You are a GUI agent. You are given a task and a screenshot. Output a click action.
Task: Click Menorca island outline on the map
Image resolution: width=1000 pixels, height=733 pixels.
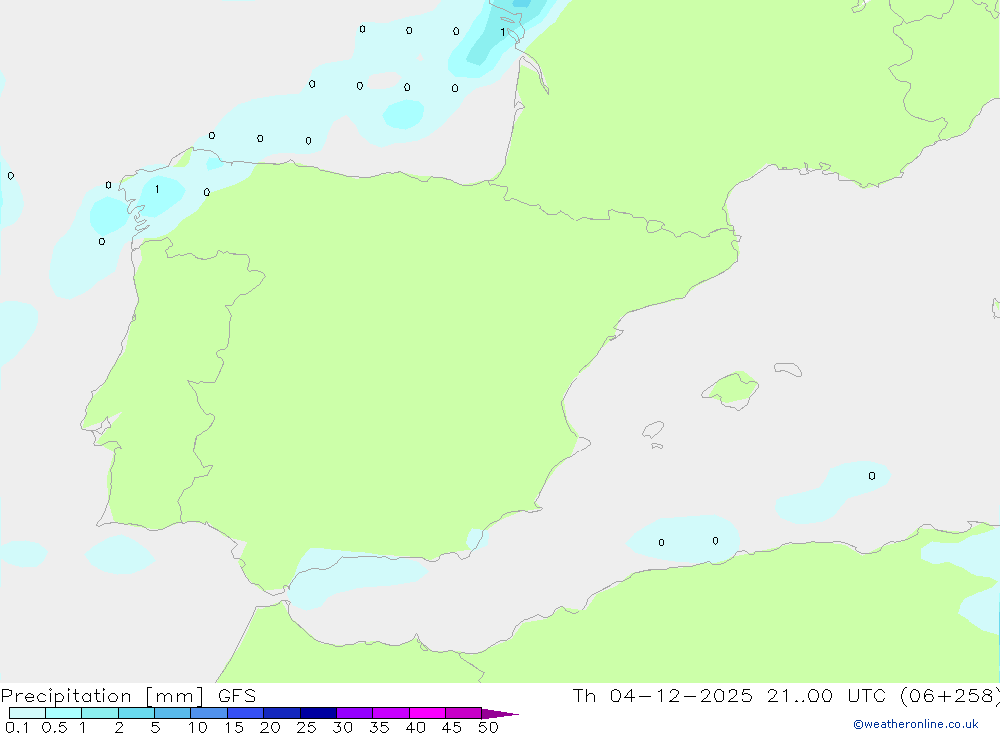[x=788, y=369]
